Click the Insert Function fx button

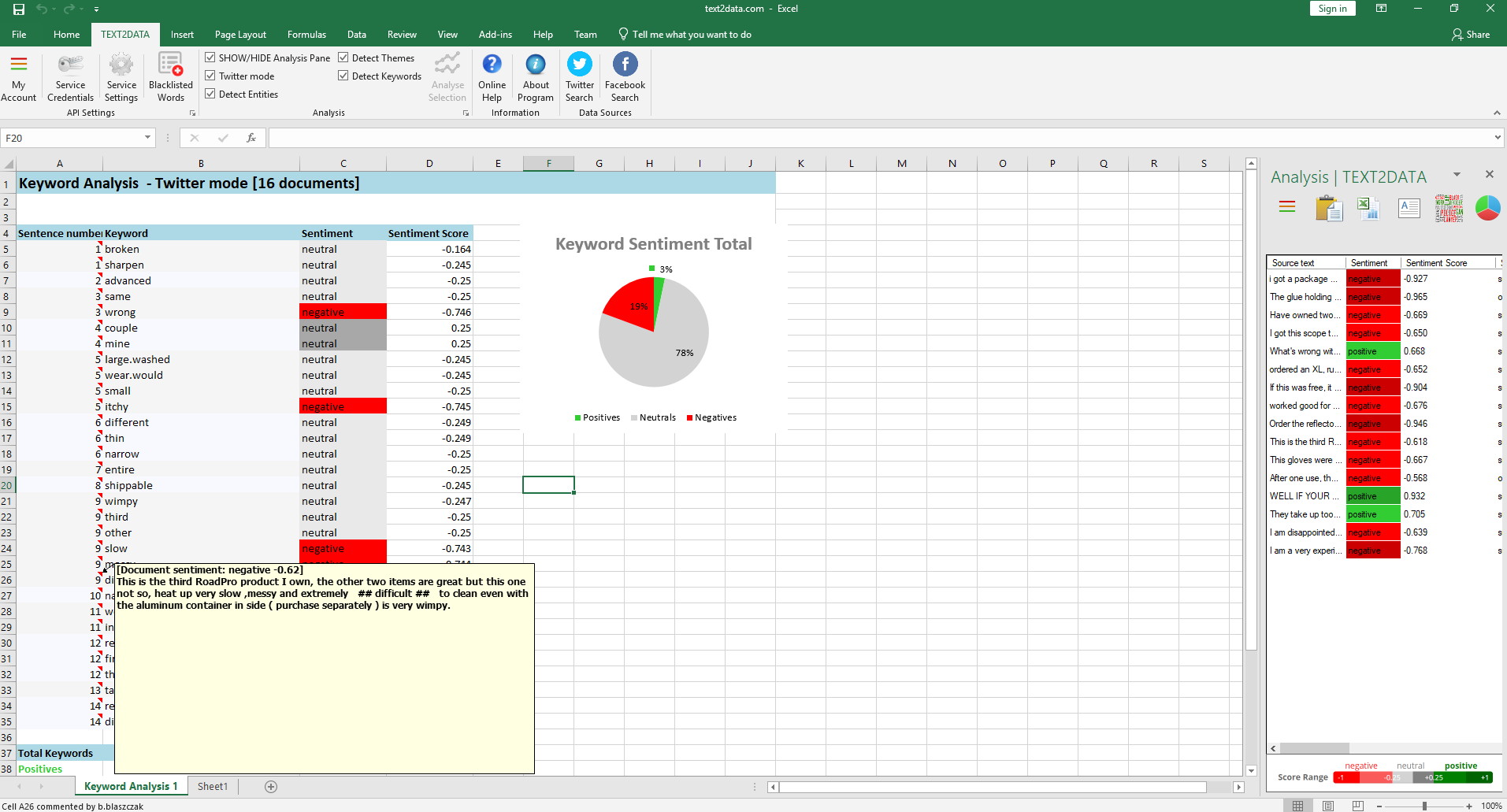click(251, 138)
